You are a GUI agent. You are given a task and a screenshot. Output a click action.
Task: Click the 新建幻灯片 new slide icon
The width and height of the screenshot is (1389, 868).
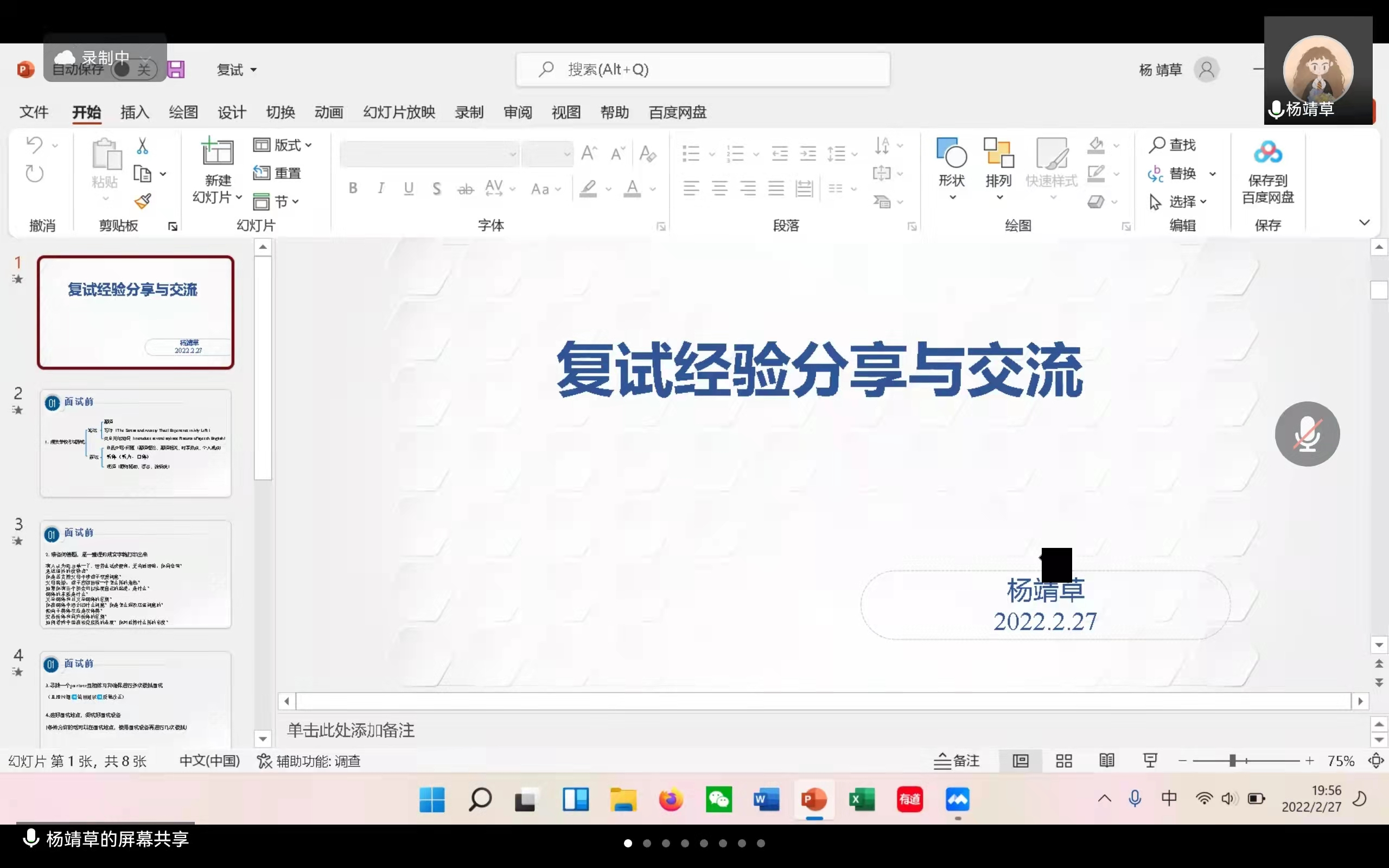(218, 152)
